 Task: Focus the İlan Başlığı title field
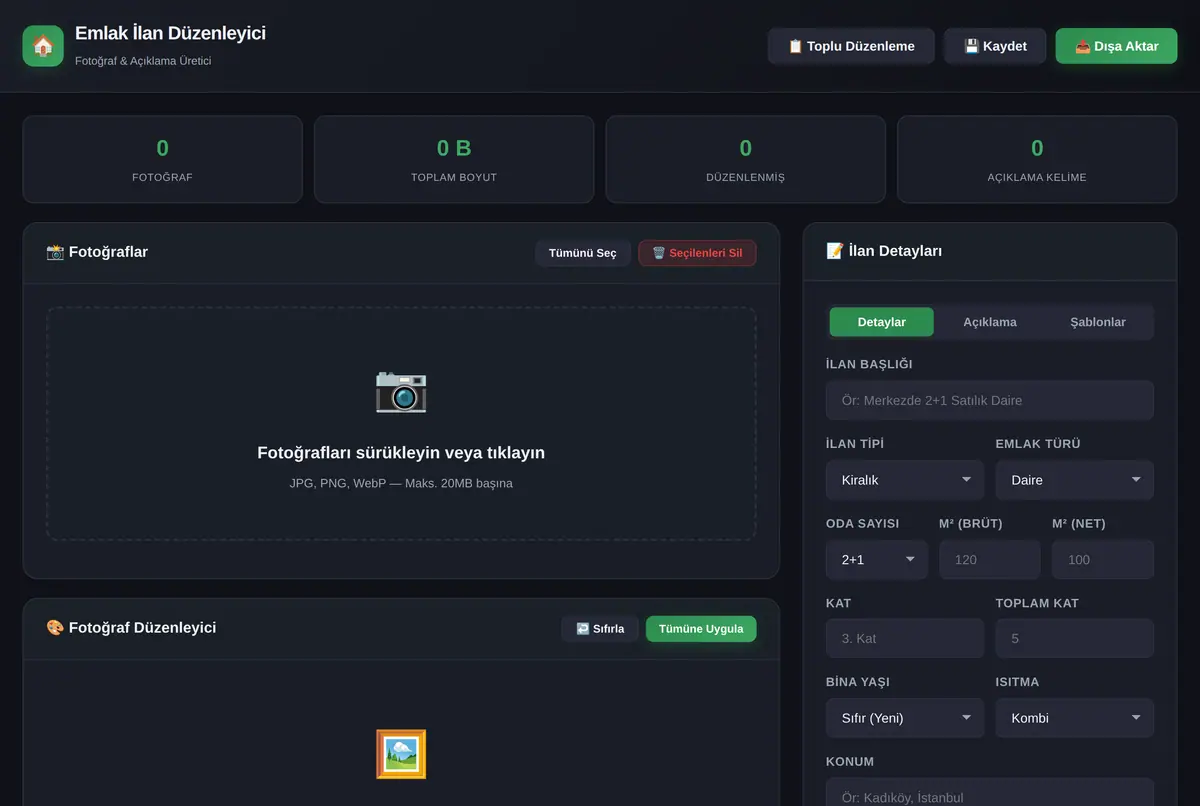coord(990,400)
